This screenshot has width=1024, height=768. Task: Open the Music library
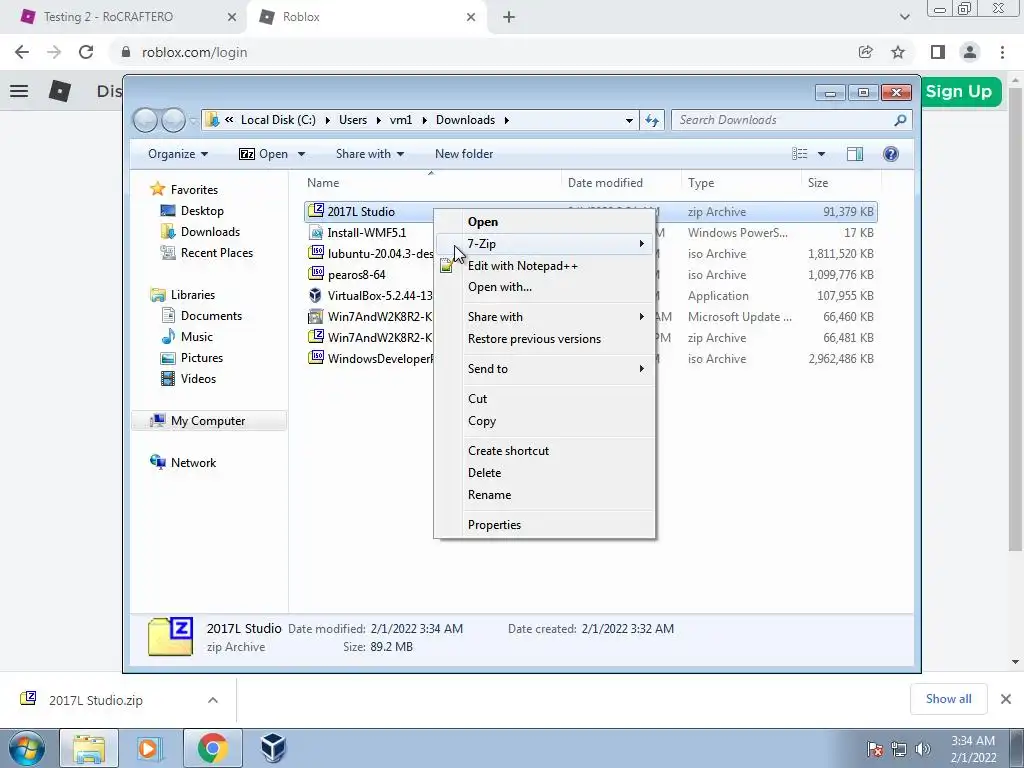click(x=196, y=337)
